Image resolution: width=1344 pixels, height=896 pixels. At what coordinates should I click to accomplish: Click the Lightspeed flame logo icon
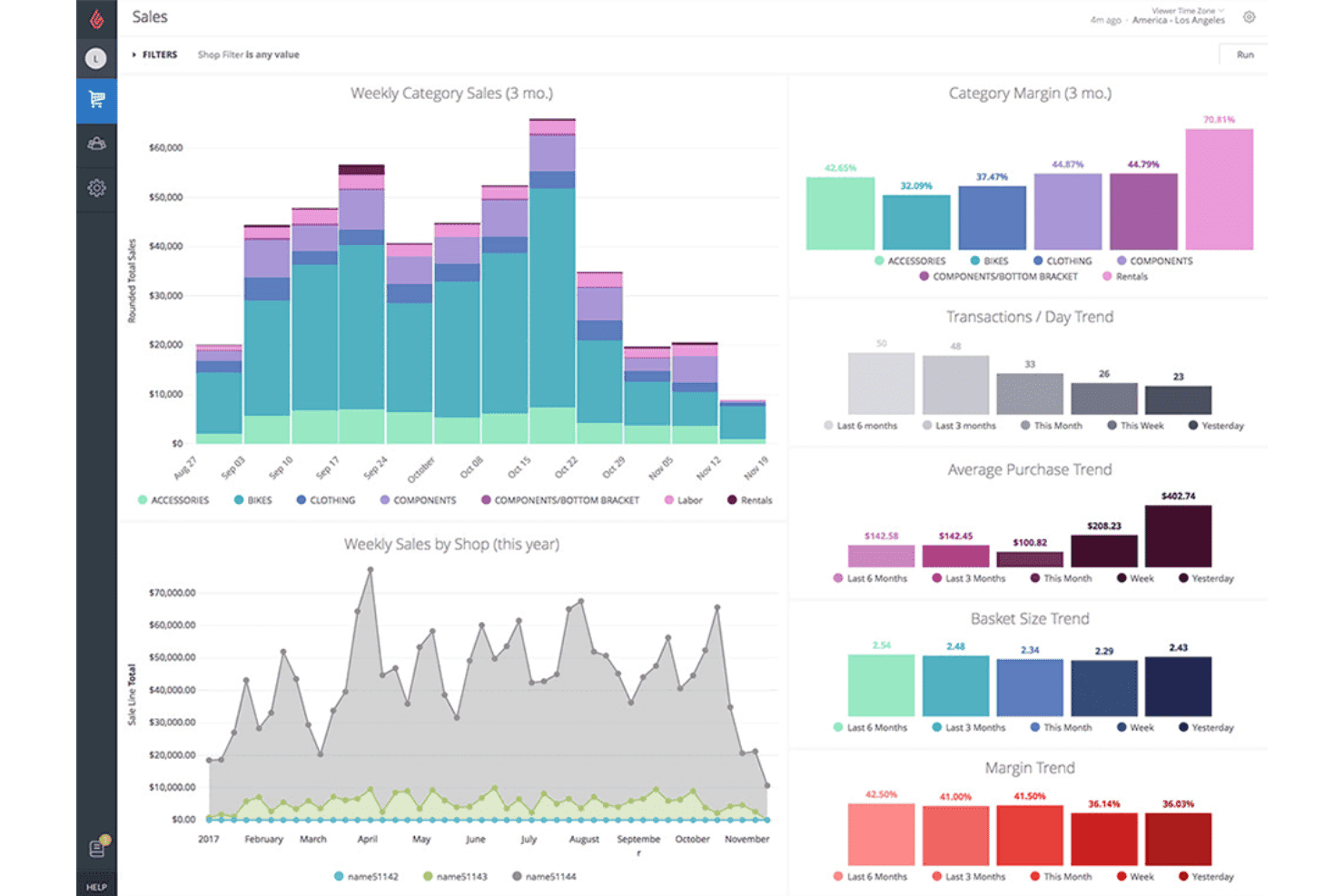(96, 18)
